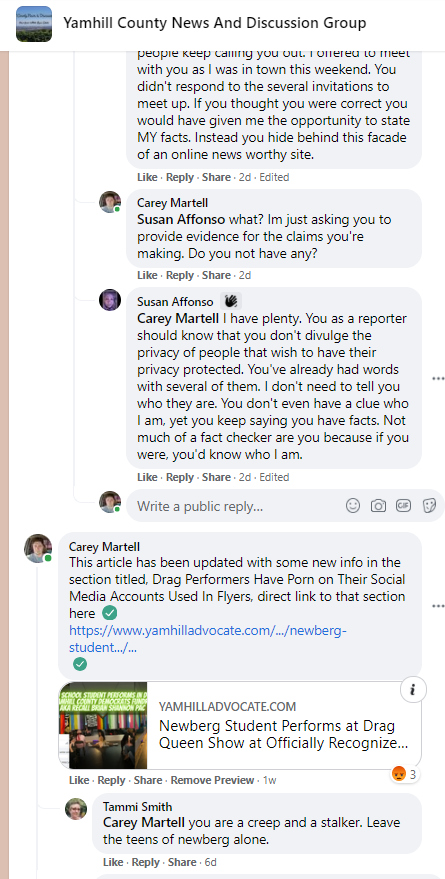Open the Newberg Student article thumbnail

click(103, 725)
